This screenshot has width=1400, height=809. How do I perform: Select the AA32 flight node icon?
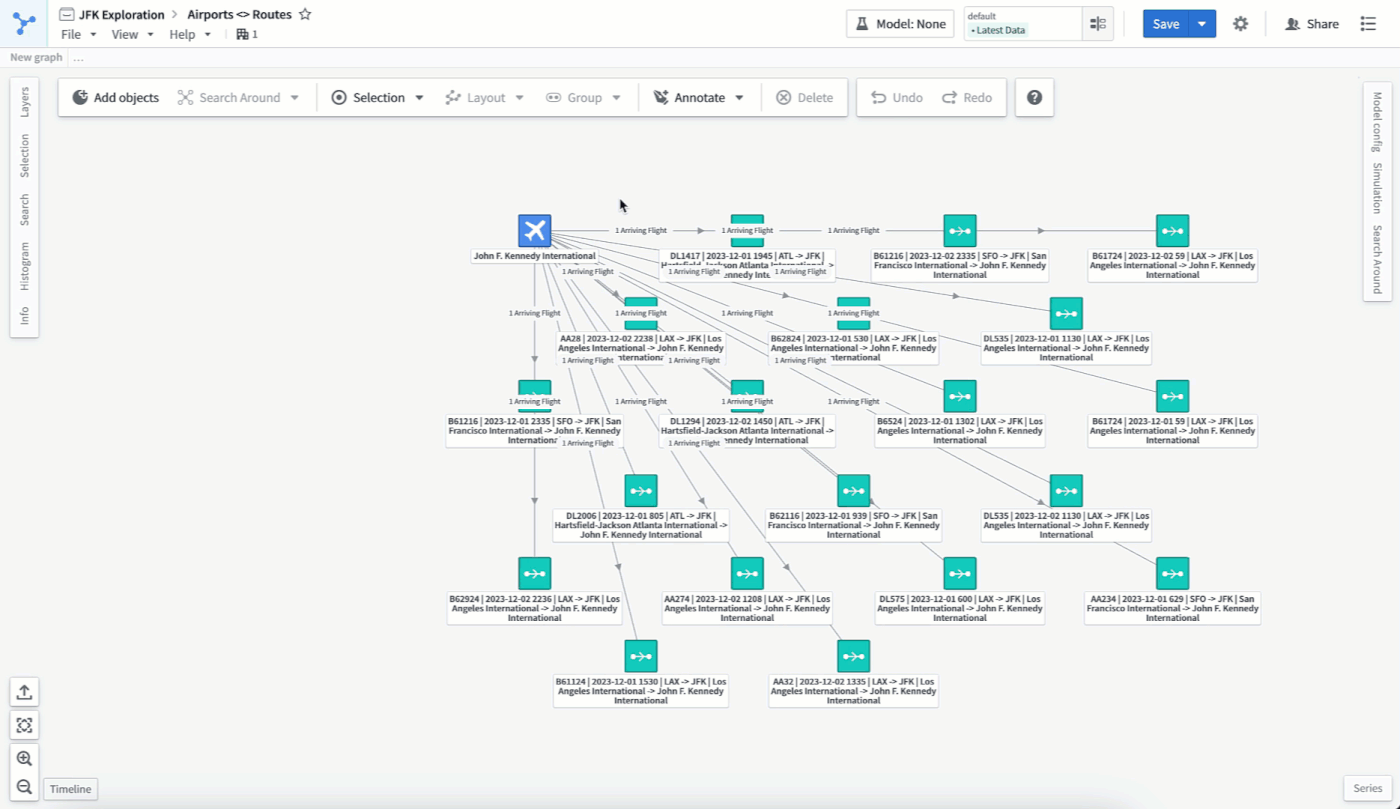pyautogui.click(x=853, y=657)
